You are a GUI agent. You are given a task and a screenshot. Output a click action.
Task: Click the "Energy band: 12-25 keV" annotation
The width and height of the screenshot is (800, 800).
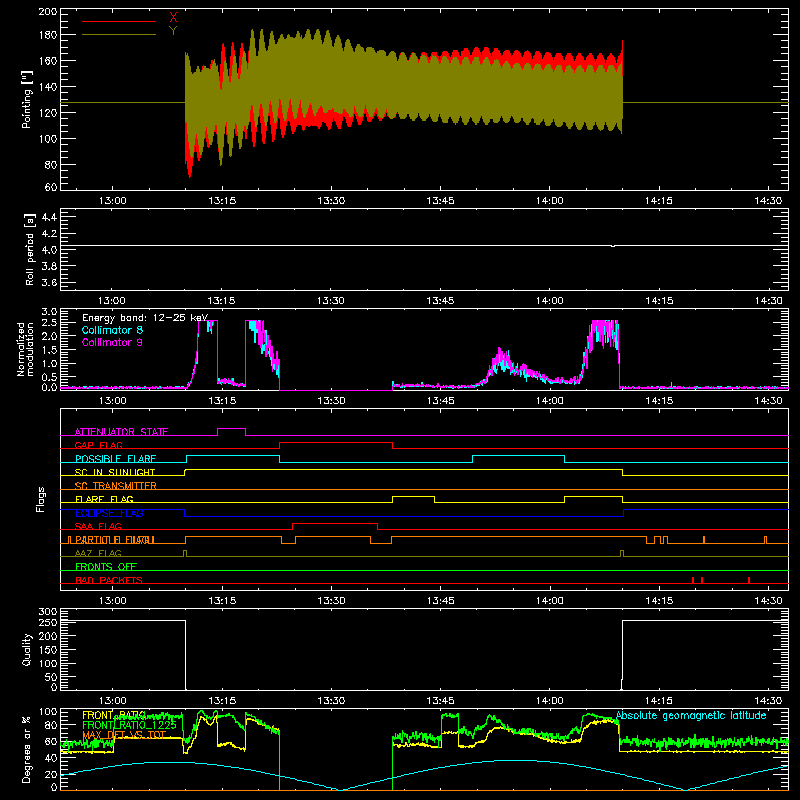coord(145,318)
